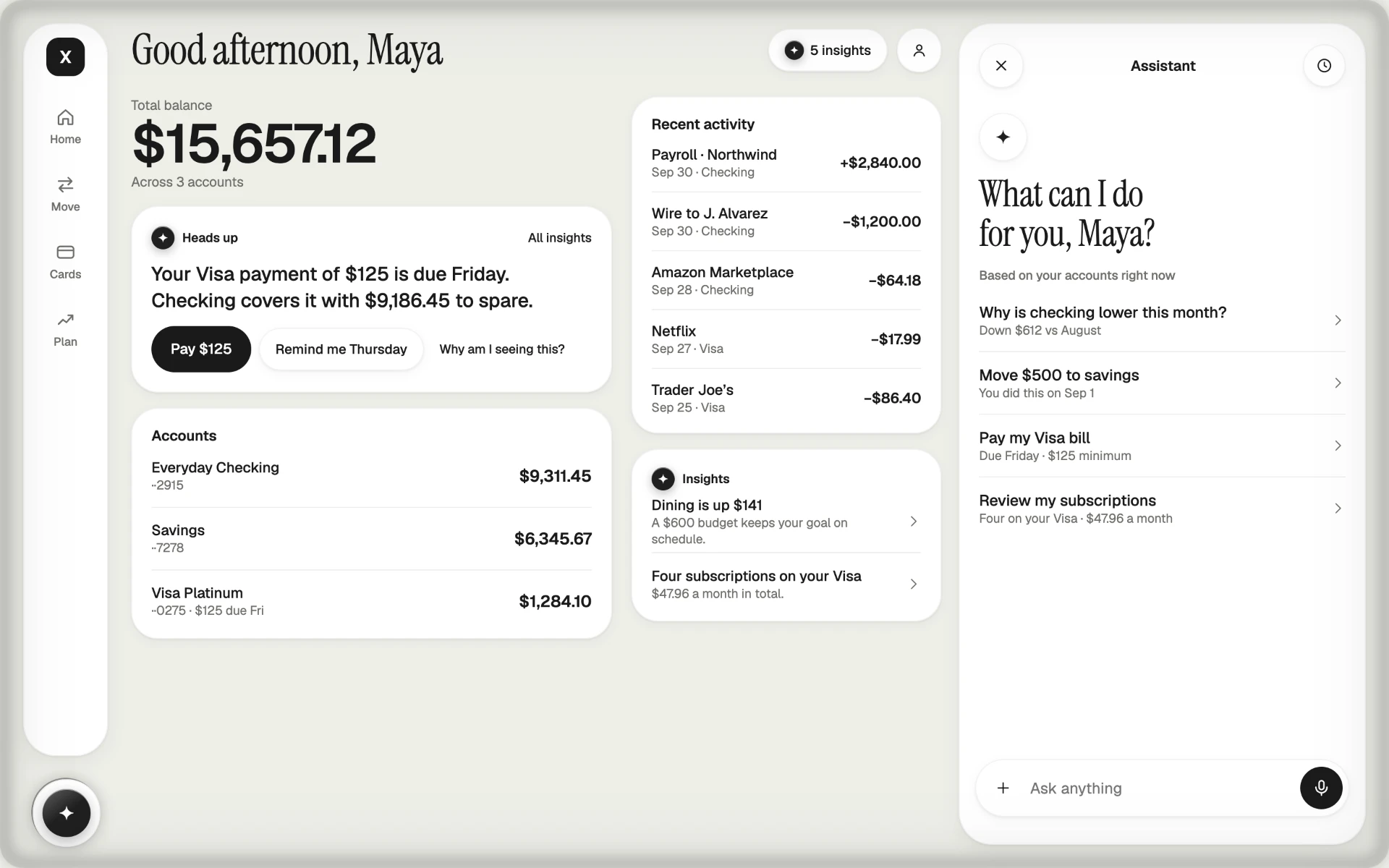Open 'Review my subscriptions' chevron
Viewport: 1389px width, 868px height.
(x=1338, y=509)
